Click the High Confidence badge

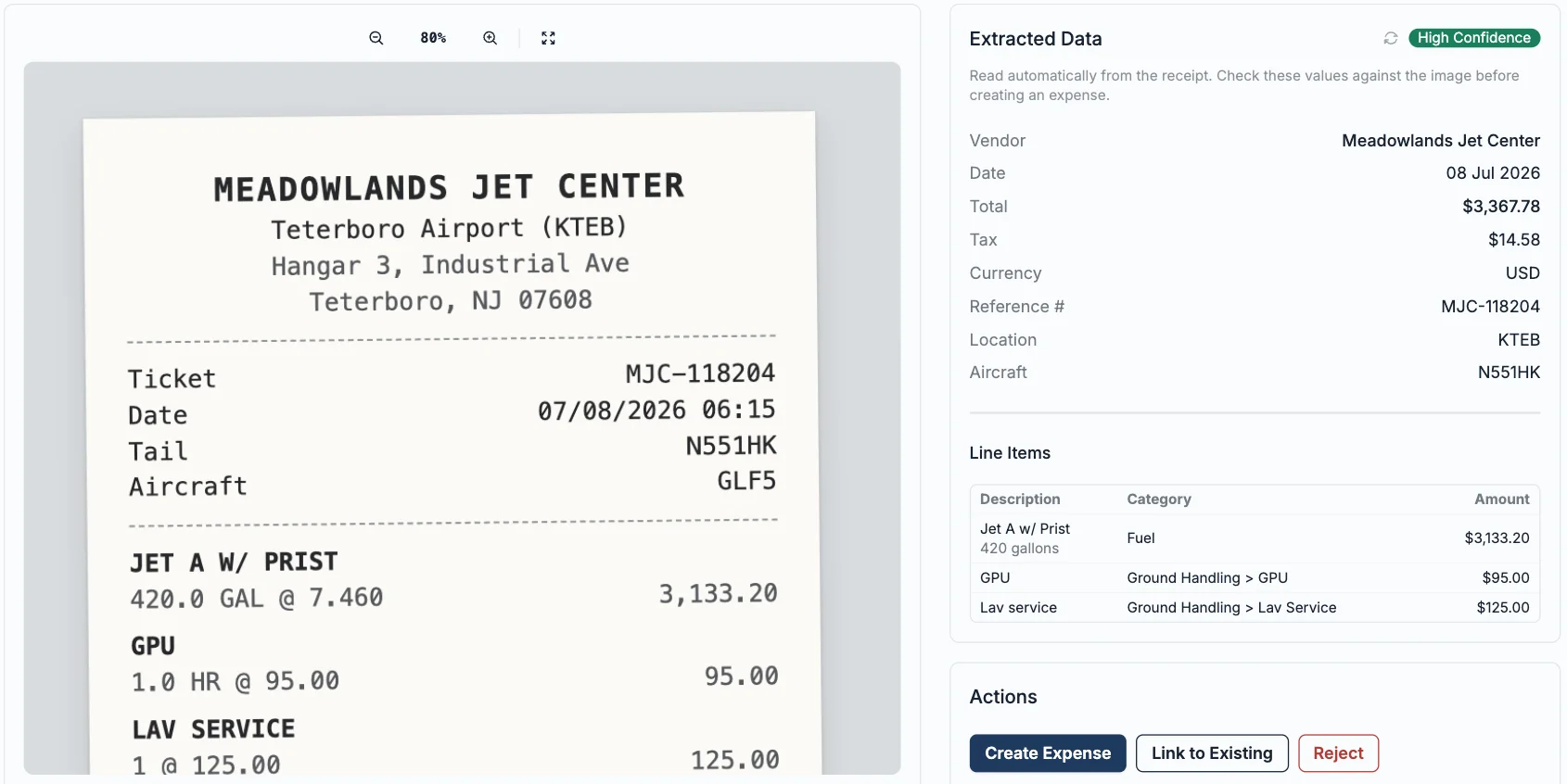point(1474,38)
